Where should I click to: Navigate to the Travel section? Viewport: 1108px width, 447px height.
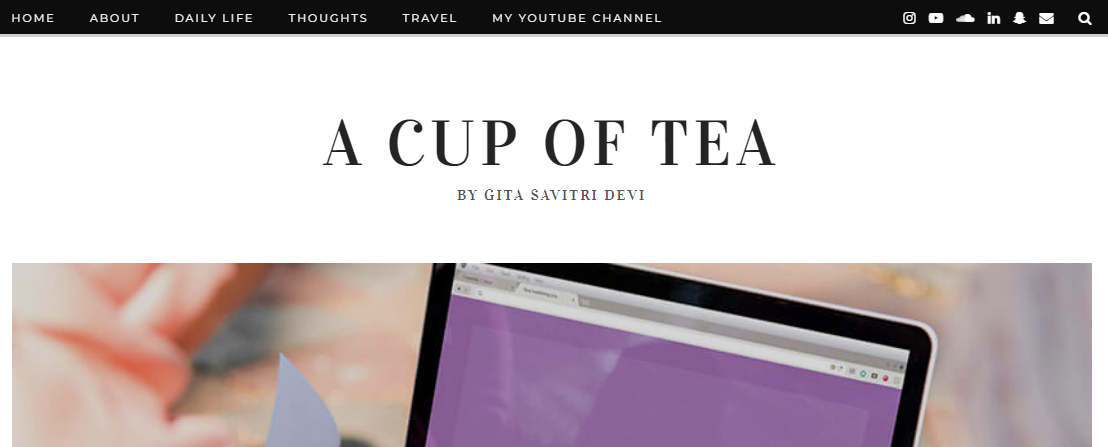[x=430, y=18]
